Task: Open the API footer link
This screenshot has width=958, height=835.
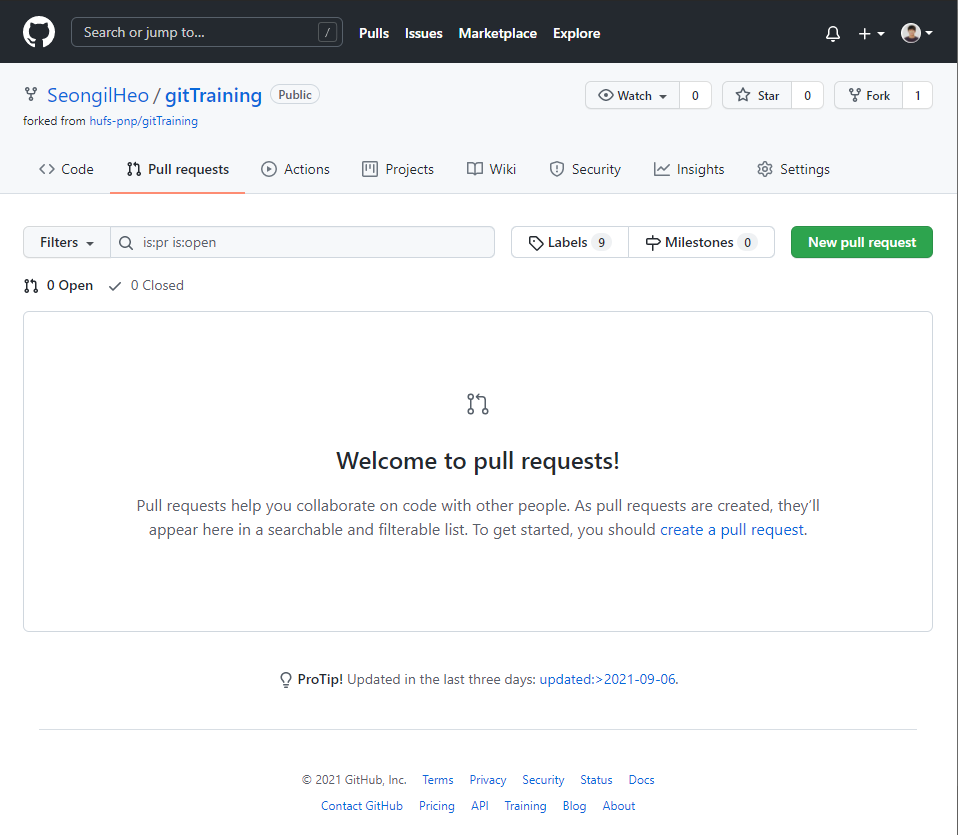Action: coord(480,806)
